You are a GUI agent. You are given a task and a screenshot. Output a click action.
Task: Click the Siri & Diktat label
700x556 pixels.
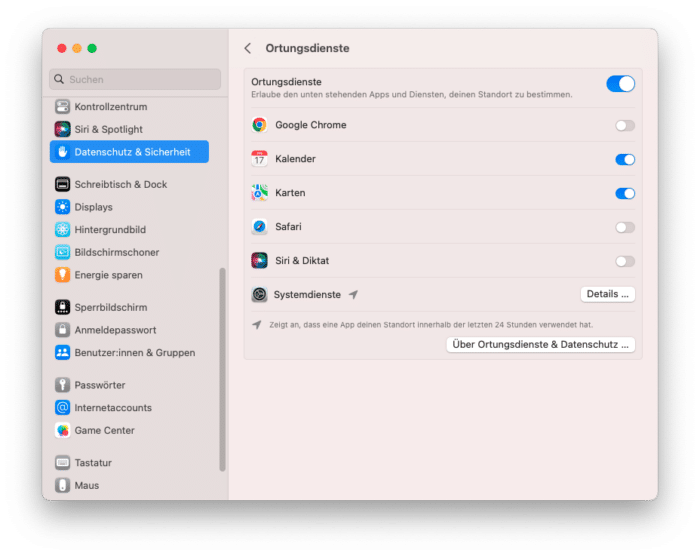(302, 260)
